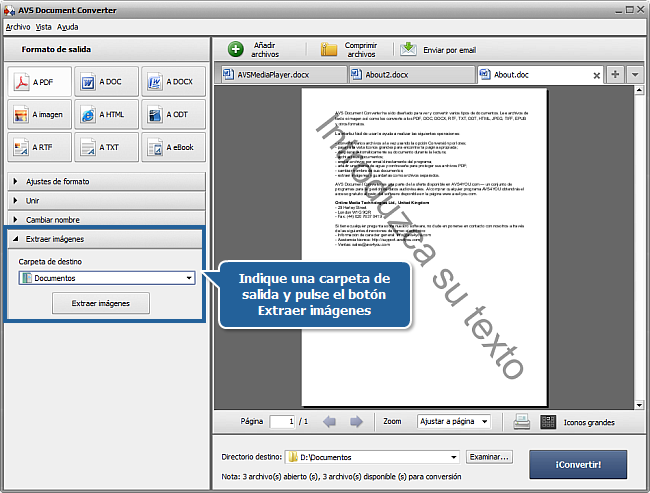Switch to the About2.docx tab
The height and width of the screenshot is (493, 650).
pos(412,75)
